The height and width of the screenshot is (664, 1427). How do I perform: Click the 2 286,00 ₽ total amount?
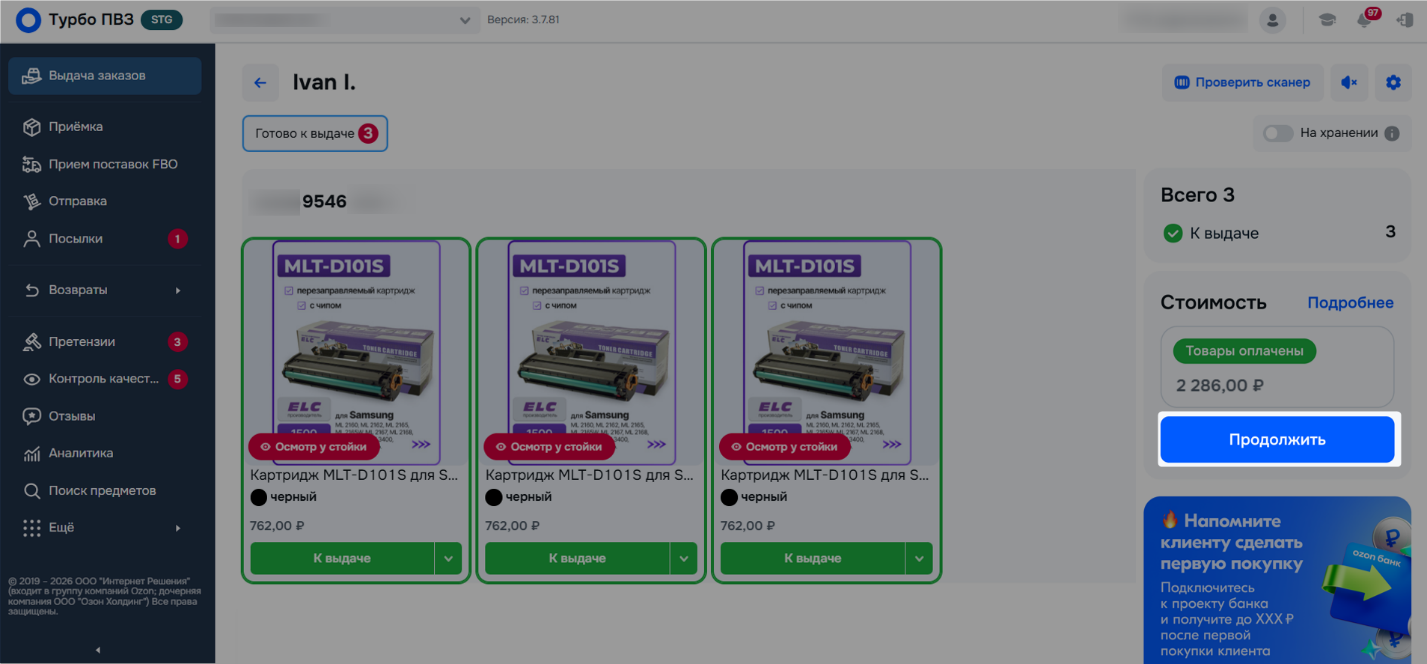(1219, 385)
